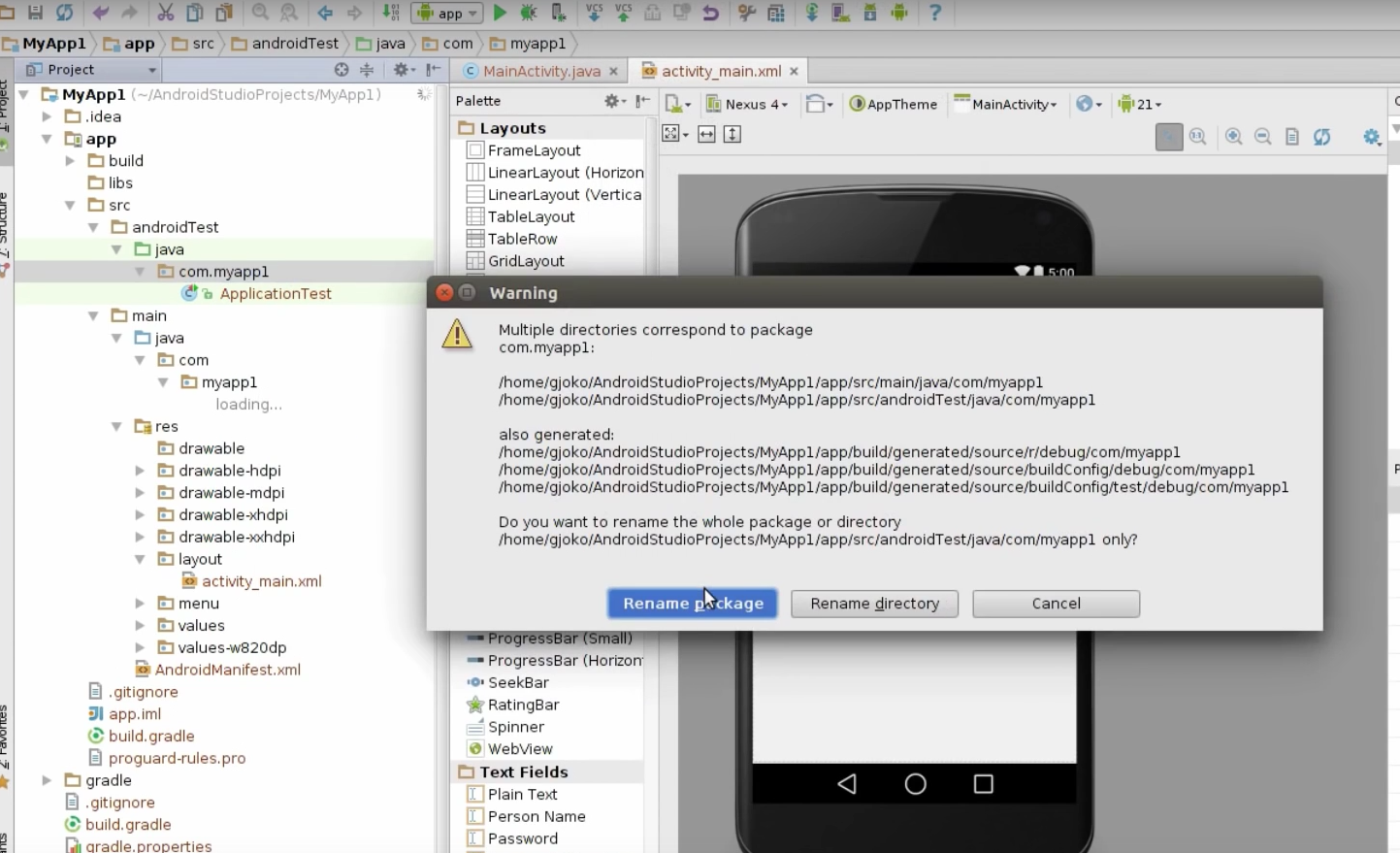Open the AppTheme theme selector
This screenshot has height=853, width=1400.
pos(894,104)
